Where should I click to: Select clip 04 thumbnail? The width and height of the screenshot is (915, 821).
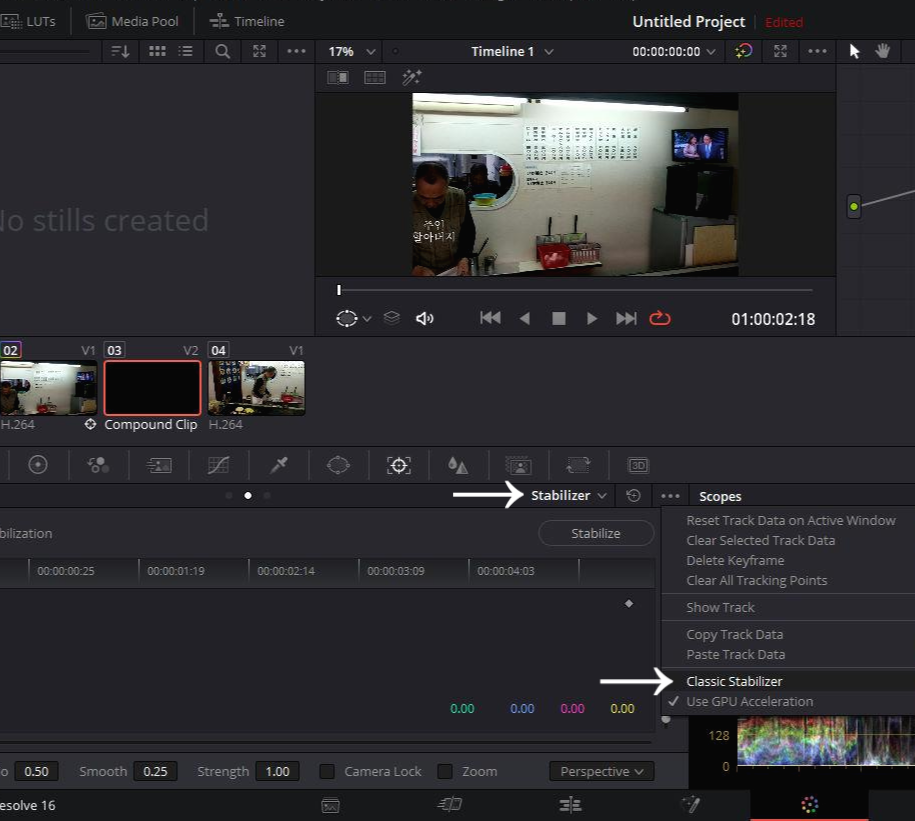pyautogui.click(x=256, y=388)
